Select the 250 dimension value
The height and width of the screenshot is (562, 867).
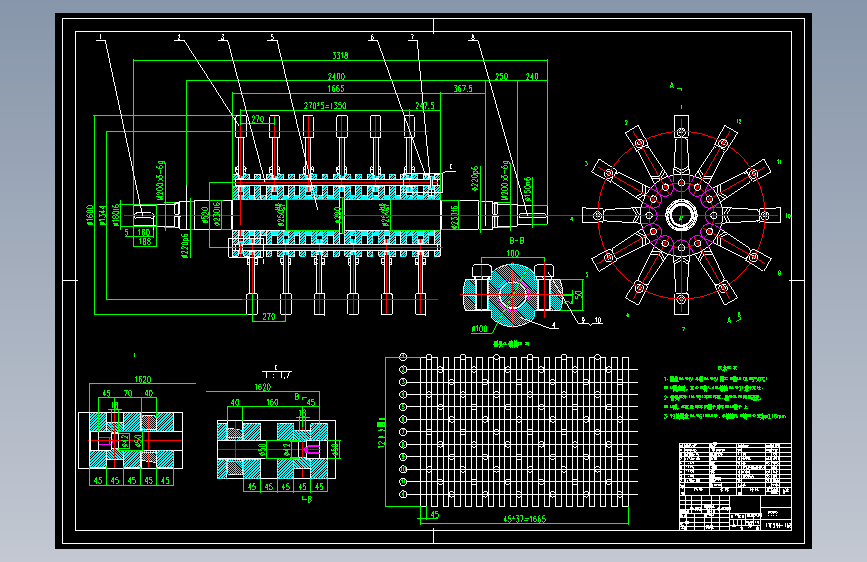[x=502, y=76]
